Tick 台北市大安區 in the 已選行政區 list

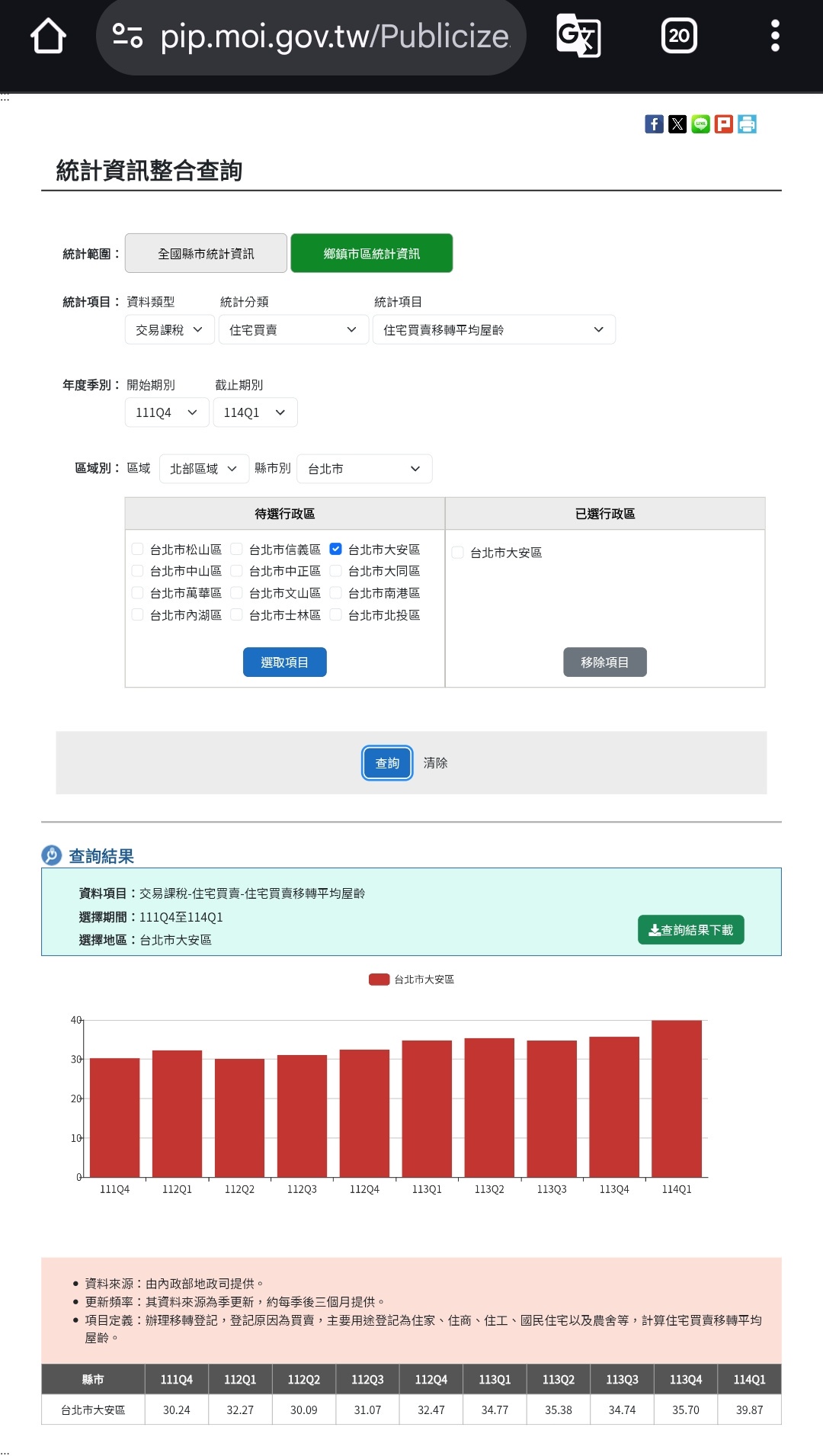click(x=458, y=553)
